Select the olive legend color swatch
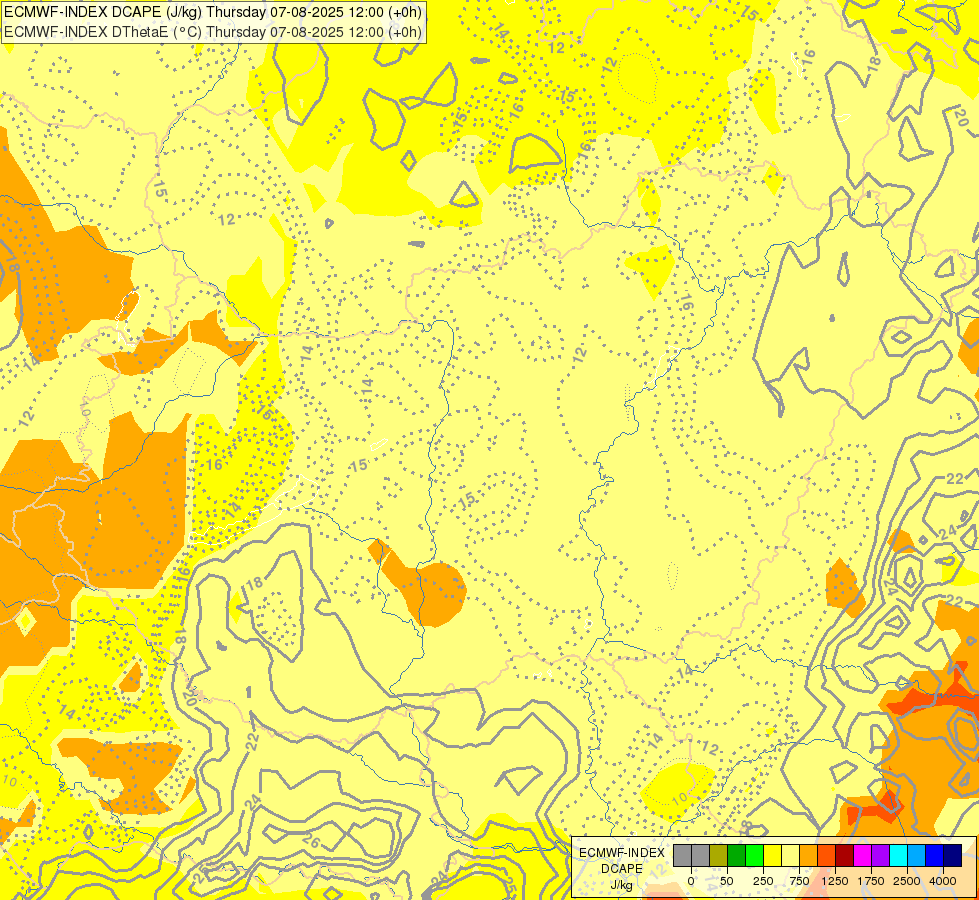Viewport: 979px width, 900px height. coord(719,855)
